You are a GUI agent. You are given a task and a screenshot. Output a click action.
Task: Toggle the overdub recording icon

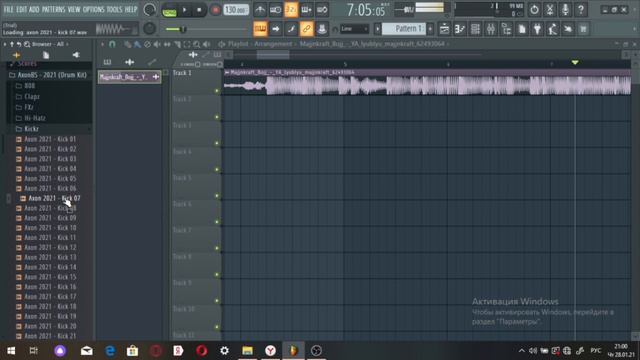[x=307, y=9]
